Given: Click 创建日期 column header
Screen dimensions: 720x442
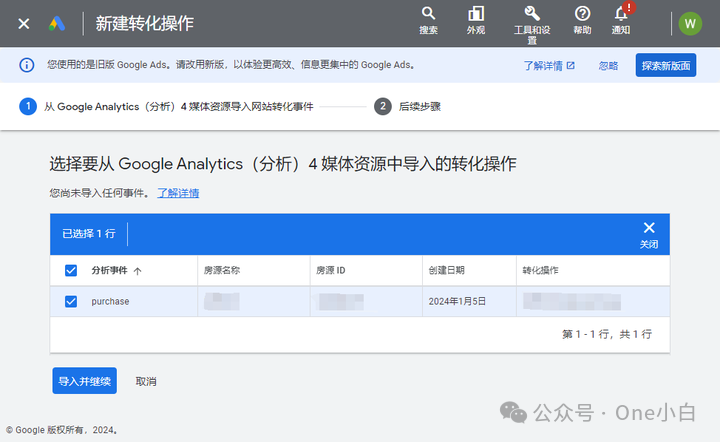Looking at the screenshot, I should tap(446, 270).
